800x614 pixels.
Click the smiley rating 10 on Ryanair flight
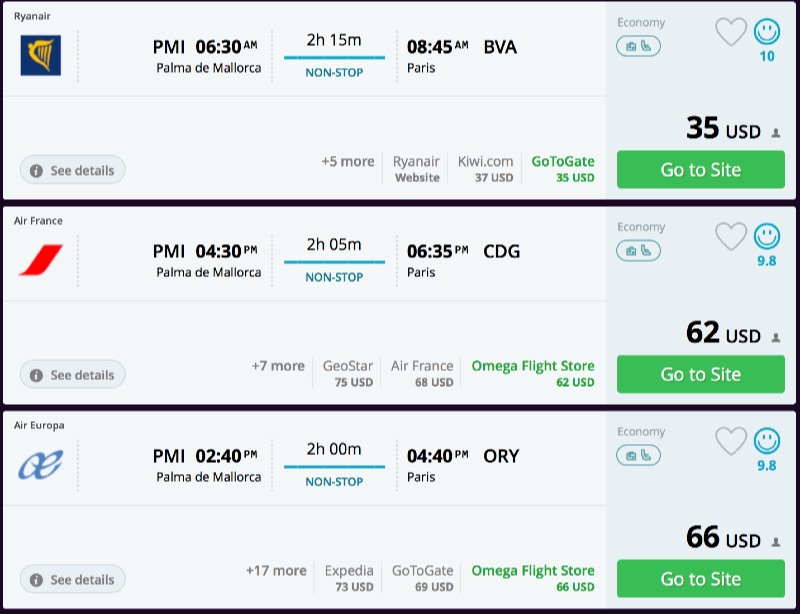point(767,33)
